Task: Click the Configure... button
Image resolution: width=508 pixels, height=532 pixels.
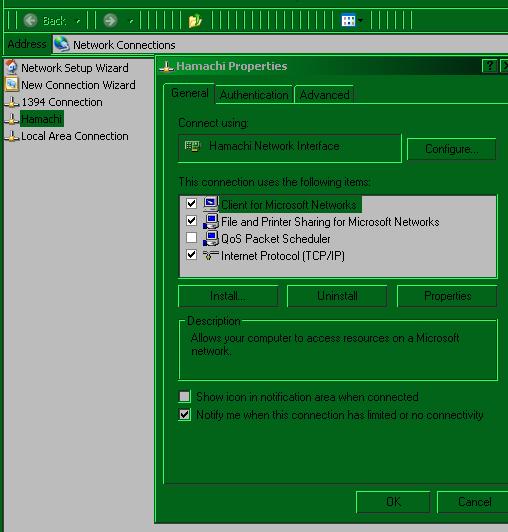Action: coord(451,149)
